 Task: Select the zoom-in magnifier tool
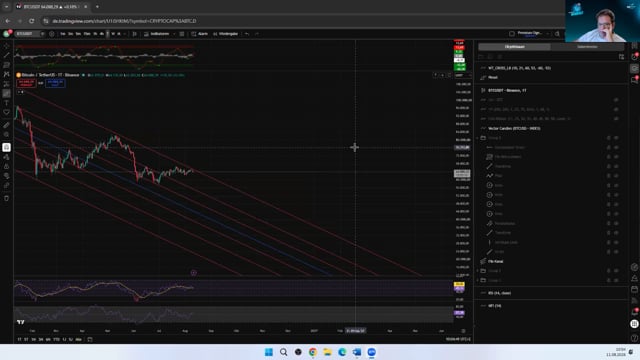7,134
